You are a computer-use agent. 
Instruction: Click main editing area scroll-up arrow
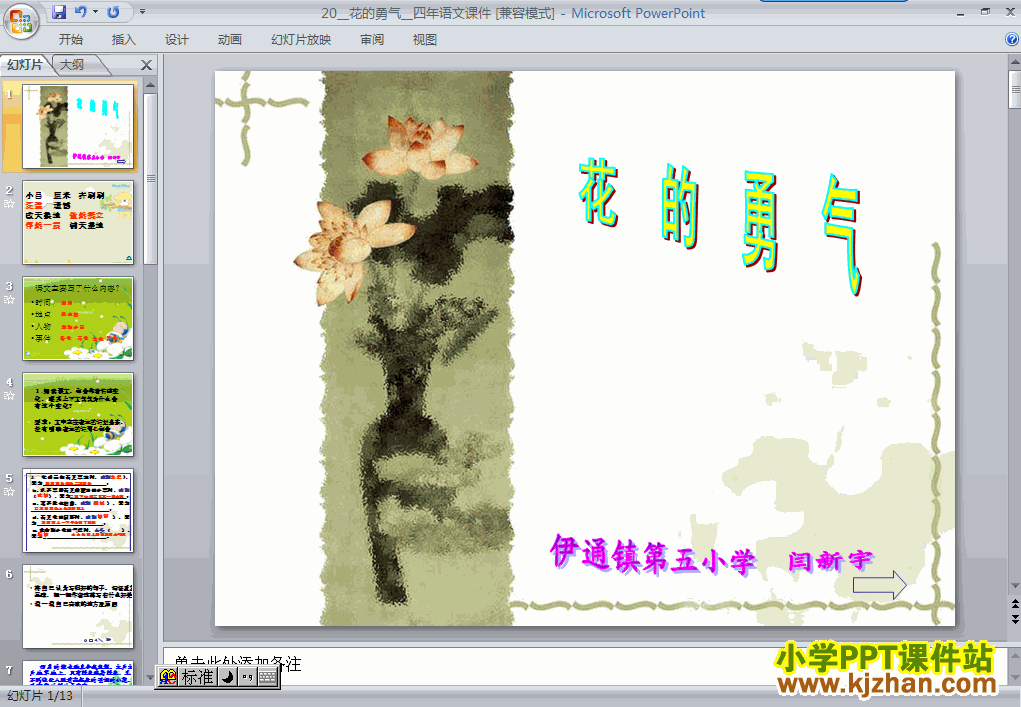point(1015,62)
